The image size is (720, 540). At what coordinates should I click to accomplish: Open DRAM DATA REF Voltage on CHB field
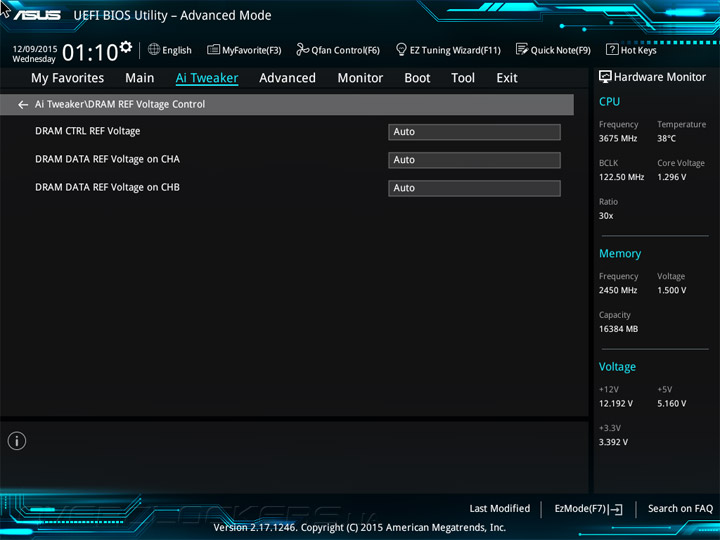coord(474,188)
